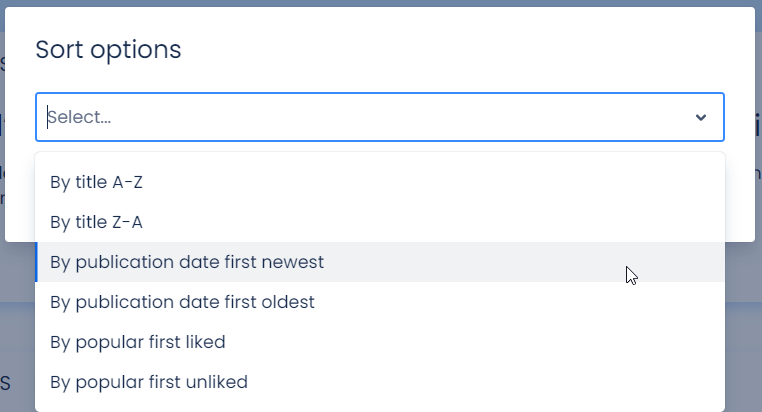The width and height of the screenshot is (762, 412).
Task: Sort alphabetically ascending by title
Action: click(104, 182)
